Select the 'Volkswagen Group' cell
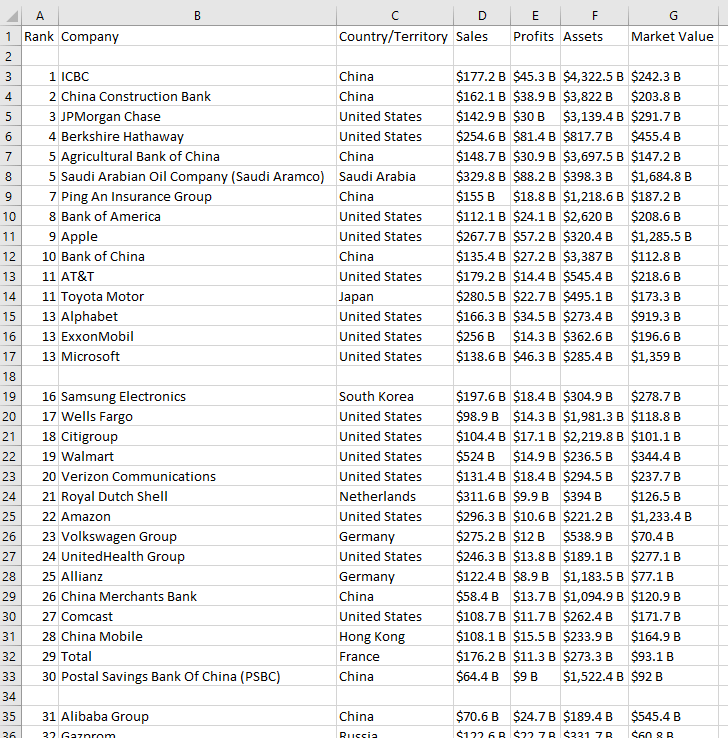This screenshot has width=728, height=738. coord(197,537)
